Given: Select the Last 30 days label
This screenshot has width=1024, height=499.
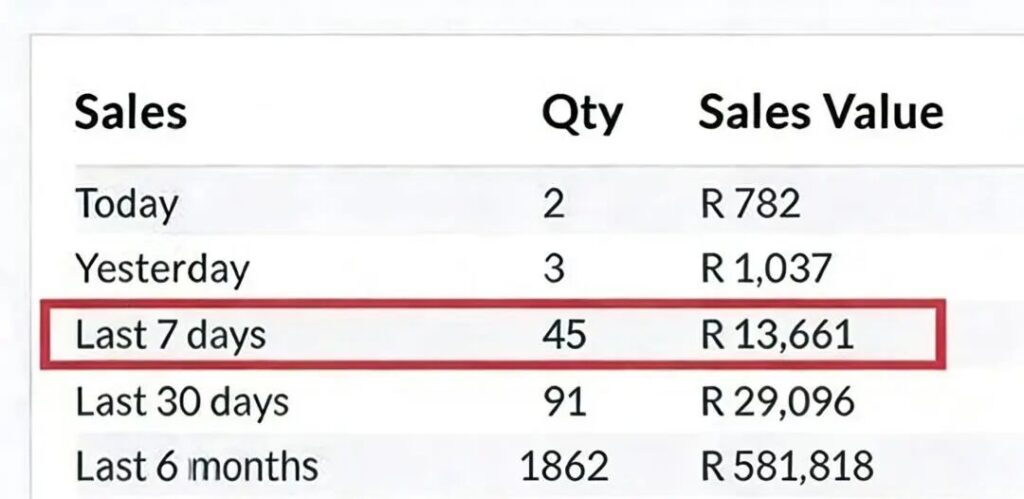Looking at the screenshot, I should [182, 402].
